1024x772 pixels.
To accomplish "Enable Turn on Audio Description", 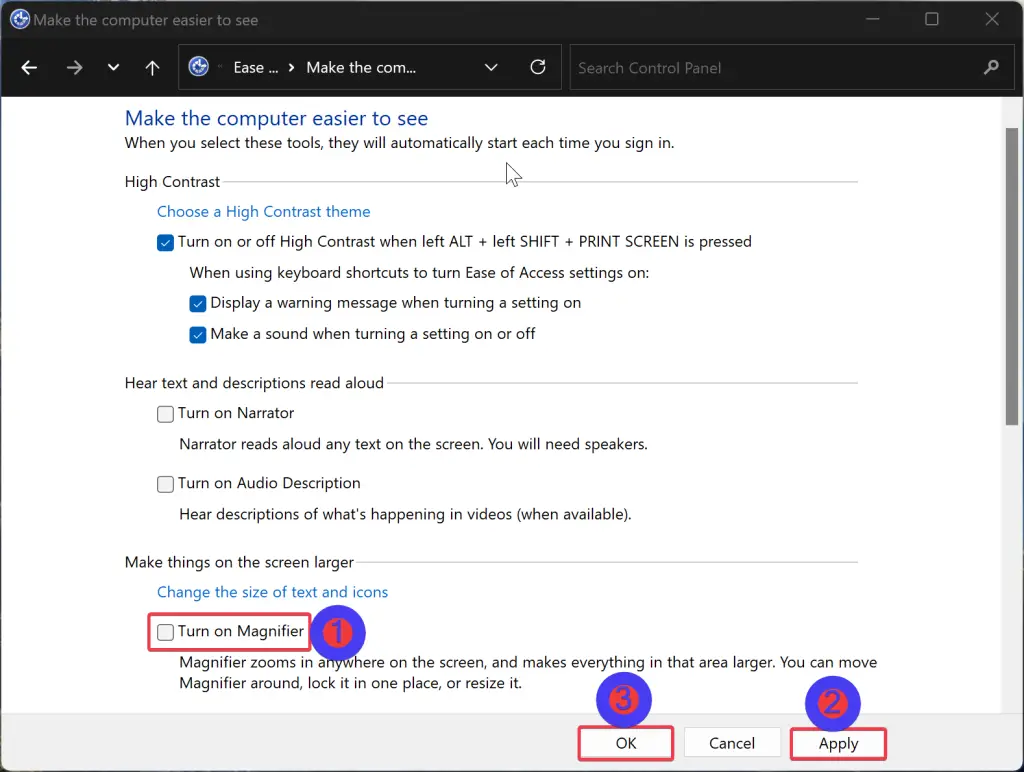I will 165,483.
